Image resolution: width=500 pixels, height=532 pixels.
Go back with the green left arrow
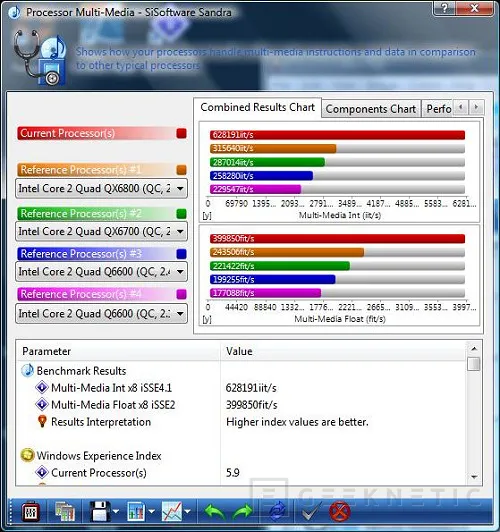pyautogui.click(x=215, y=512)
